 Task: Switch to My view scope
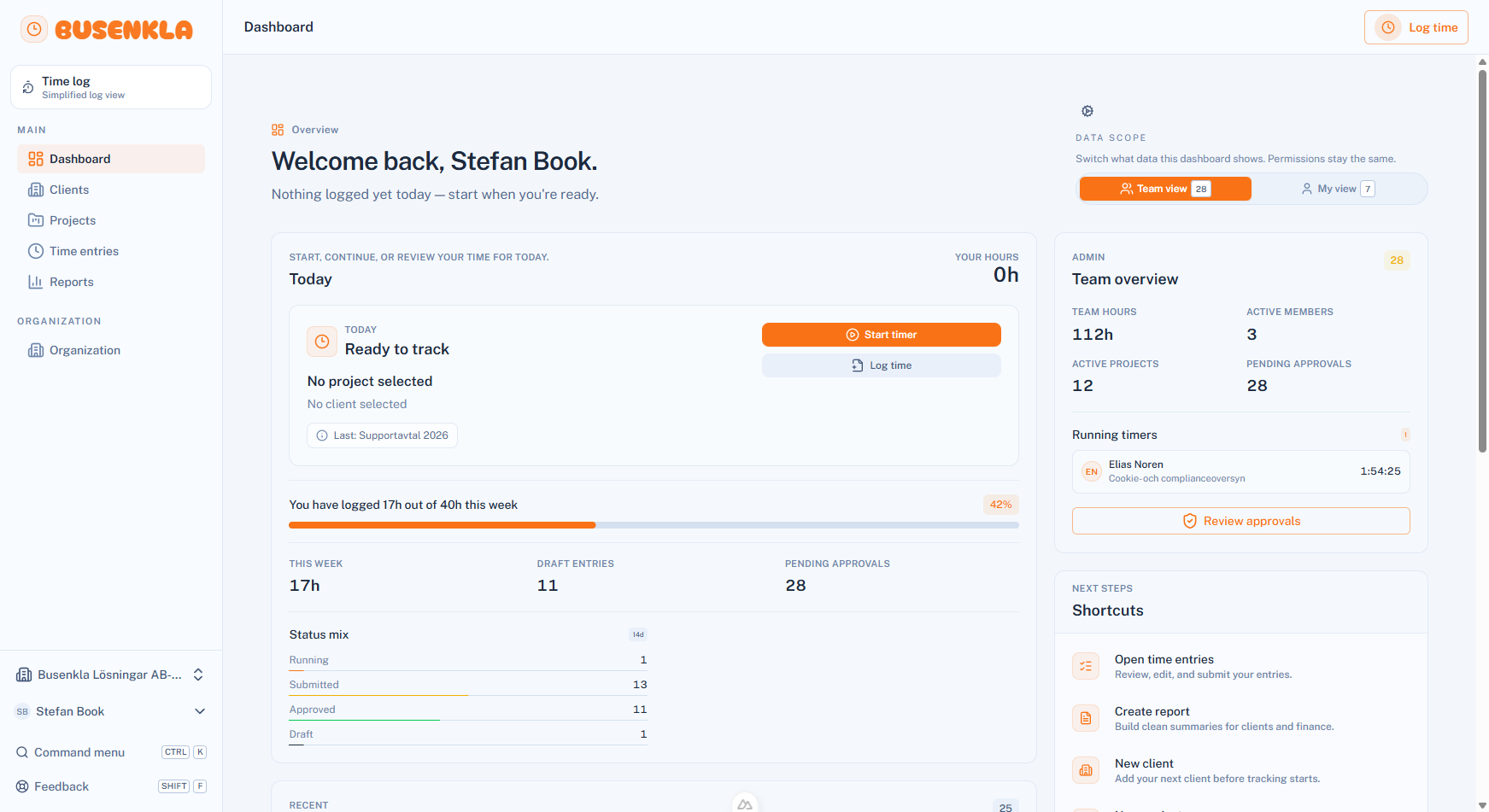coord(1338,189)
